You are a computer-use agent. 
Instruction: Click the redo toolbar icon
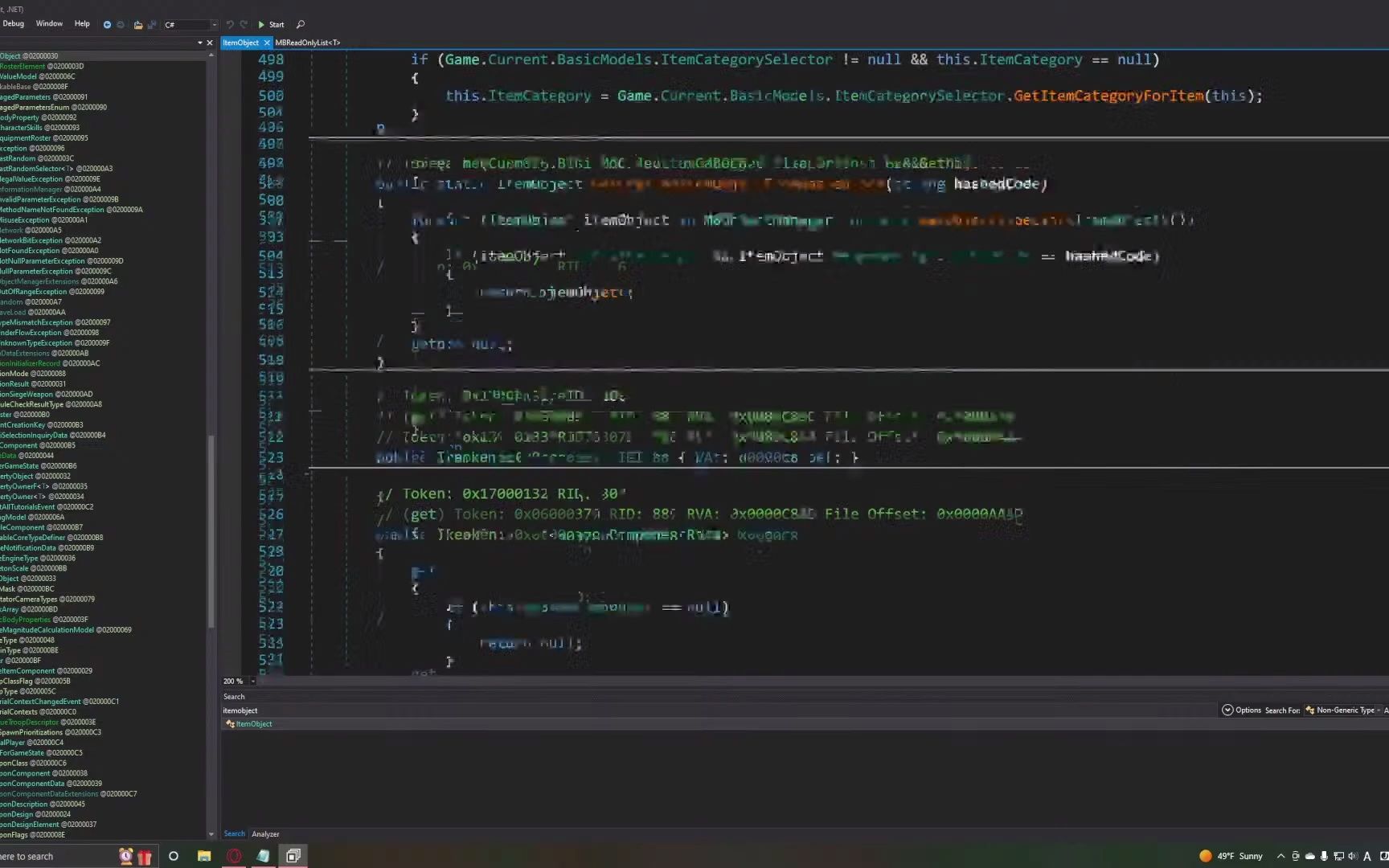(x=244, y=24)
